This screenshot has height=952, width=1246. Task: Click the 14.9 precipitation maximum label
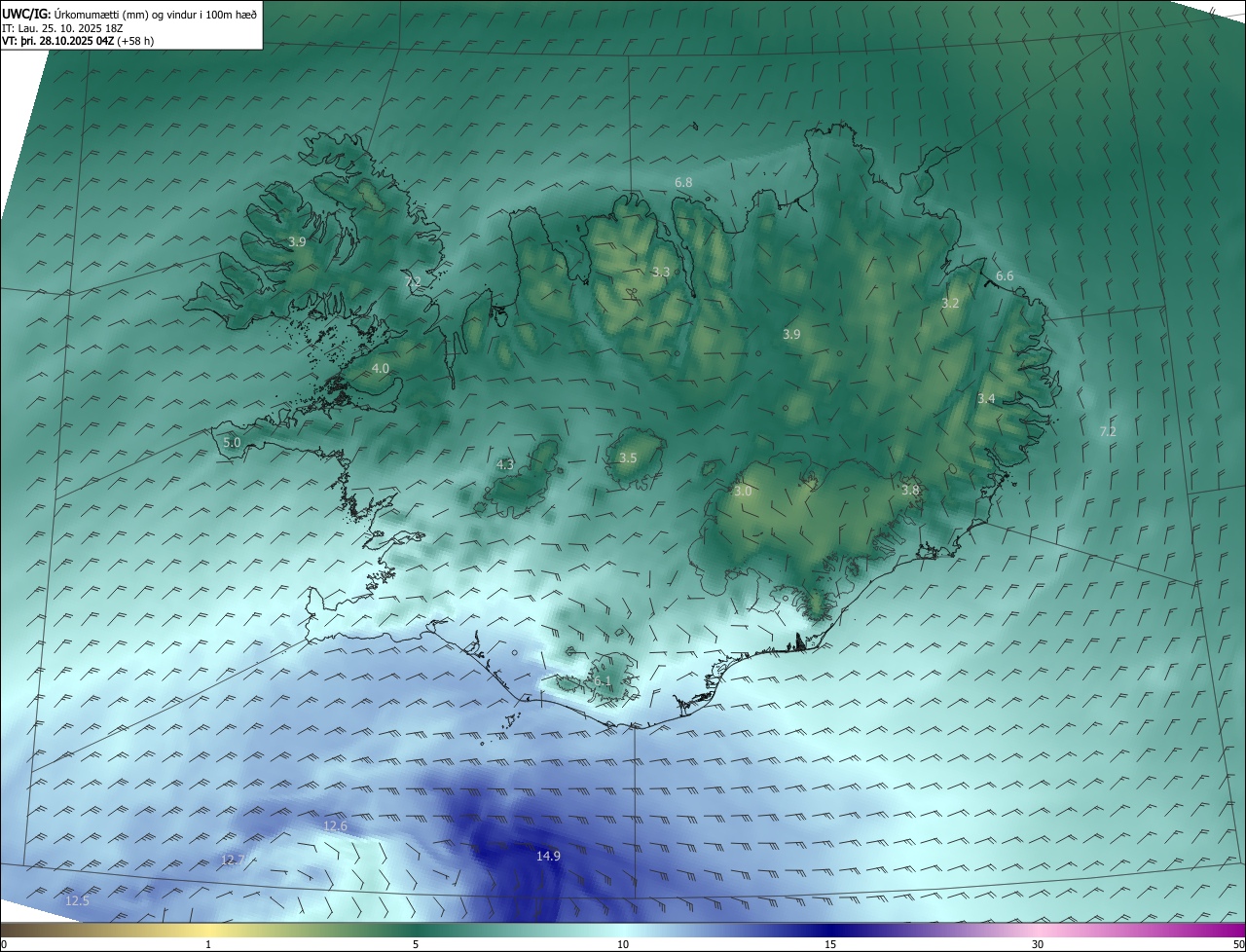click(548, 857)
